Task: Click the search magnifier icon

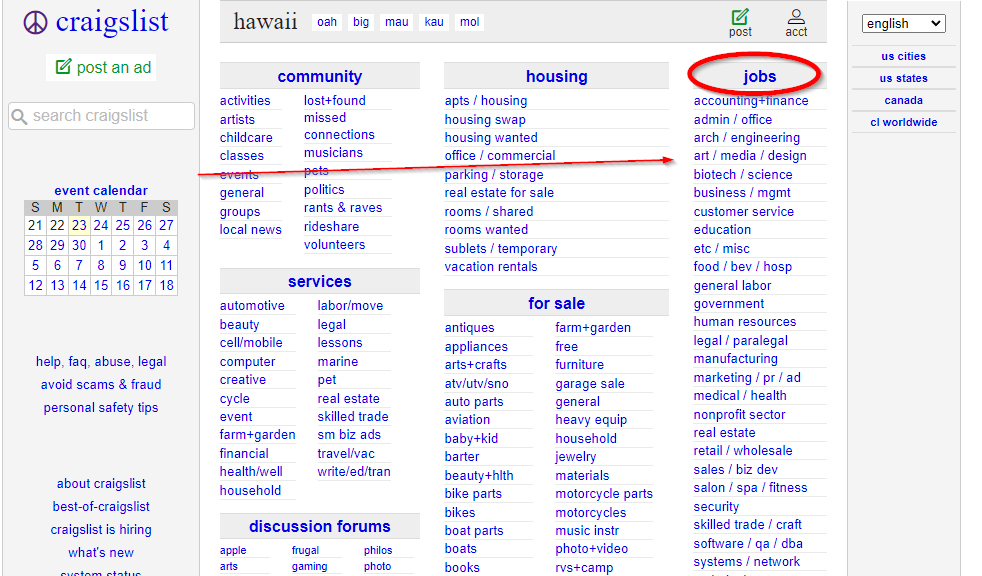Action: (19, 116)
